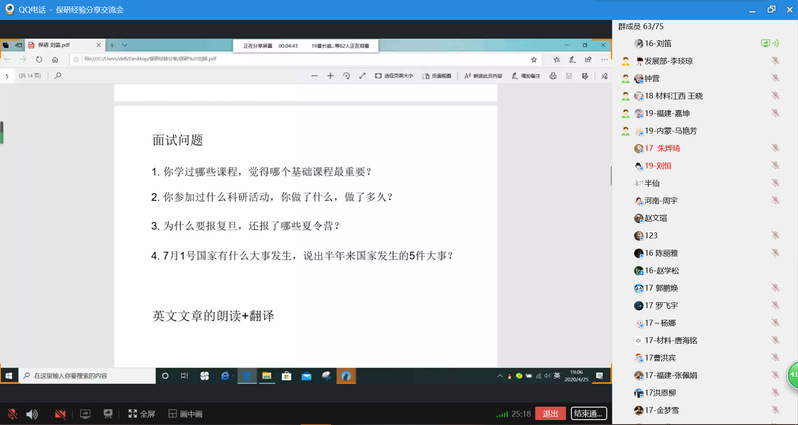This screenshot has height=425, width=798.
Task: Zoom out the PDF with the minus icon
Action: coord(315,76)
